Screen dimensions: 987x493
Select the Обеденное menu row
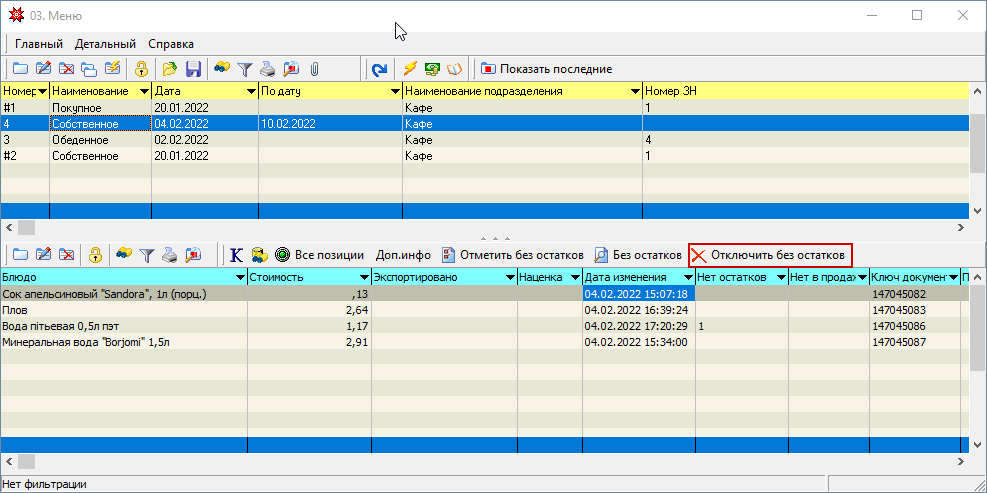coord(485,140)
